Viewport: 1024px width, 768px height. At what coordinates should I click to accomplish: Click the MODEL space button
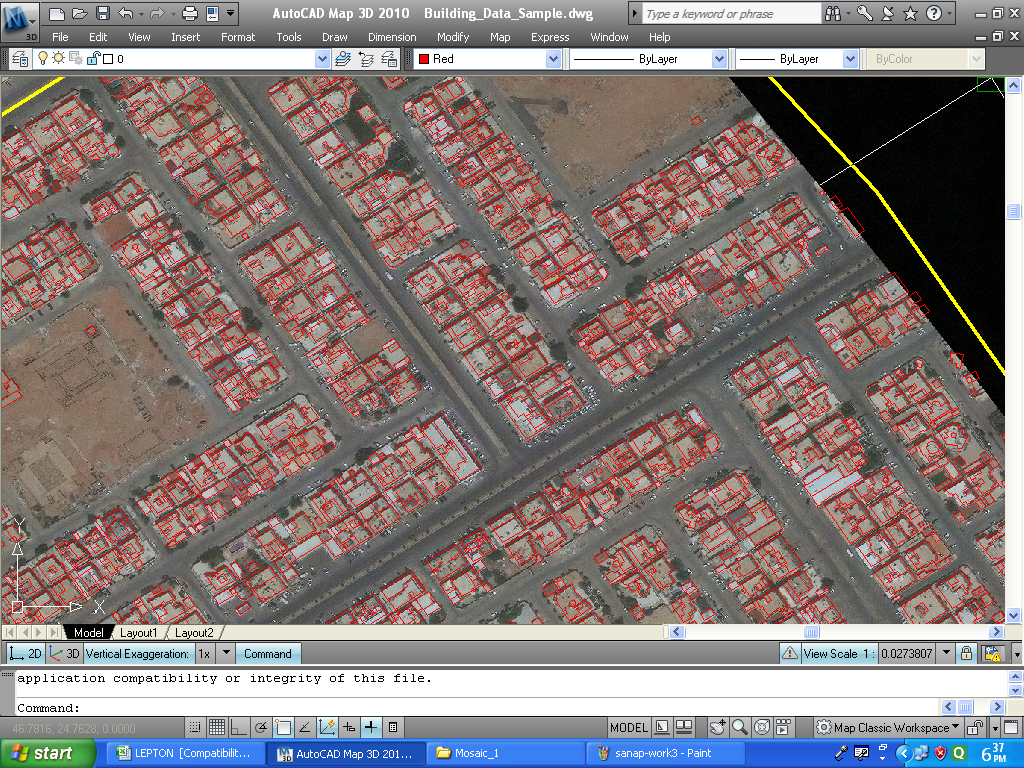tap(628, 728)
